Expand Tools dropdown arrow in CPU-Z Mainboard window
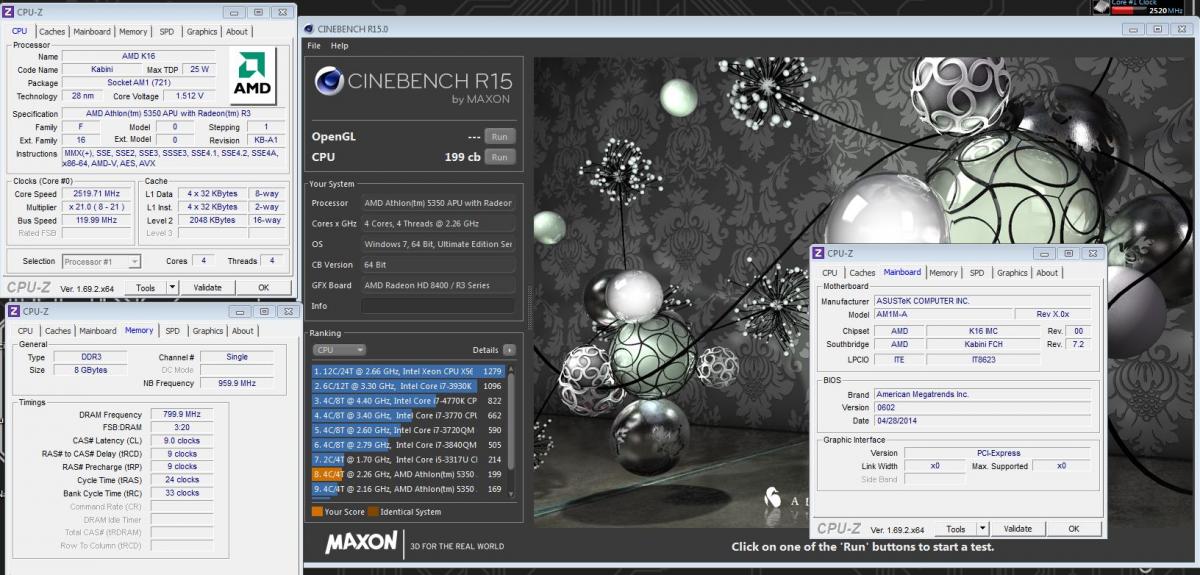This screenshot has width=1200, height=575. [982, 528]
